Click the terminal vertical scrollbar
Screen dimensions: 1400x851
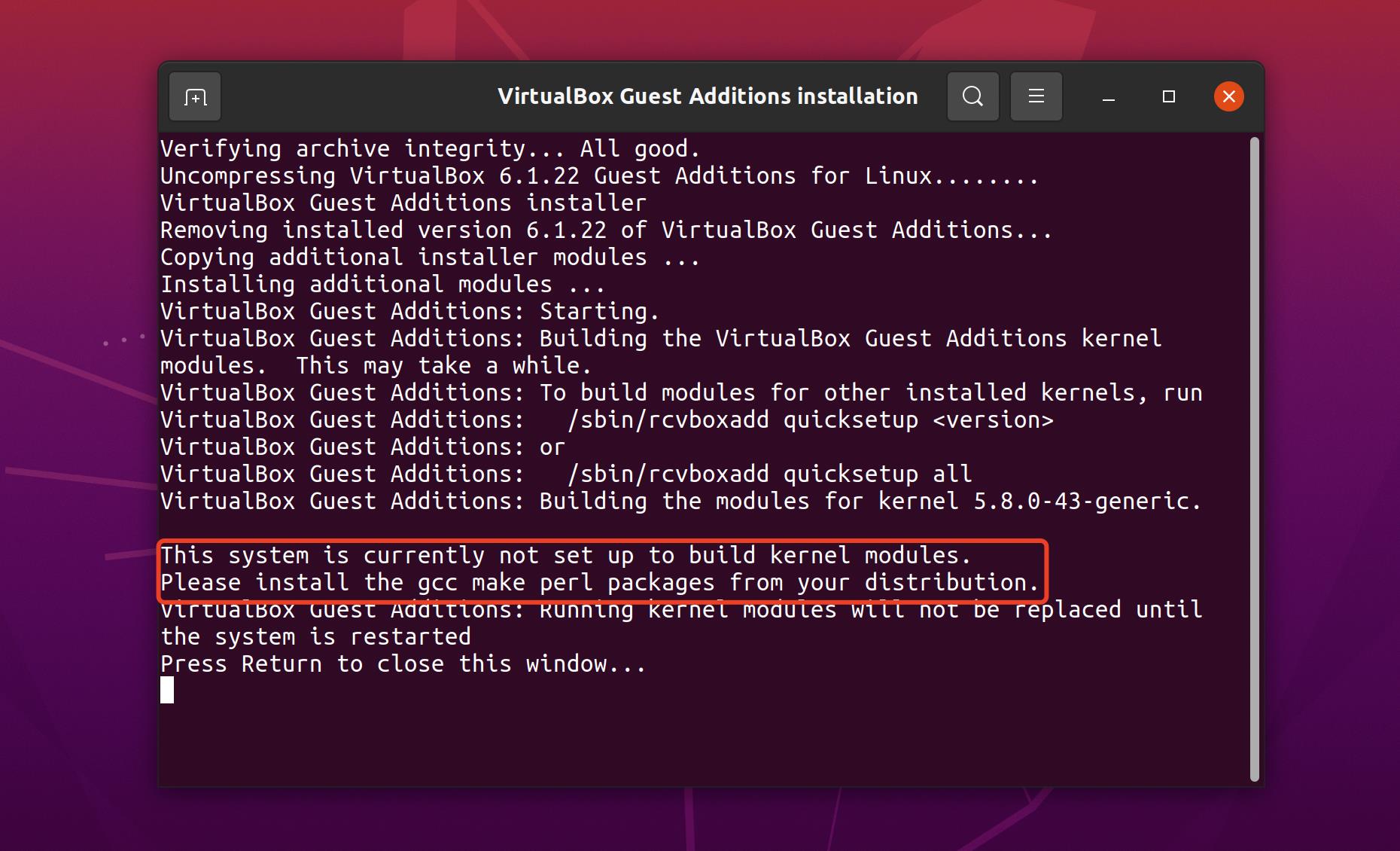[x=1254, y=459]
